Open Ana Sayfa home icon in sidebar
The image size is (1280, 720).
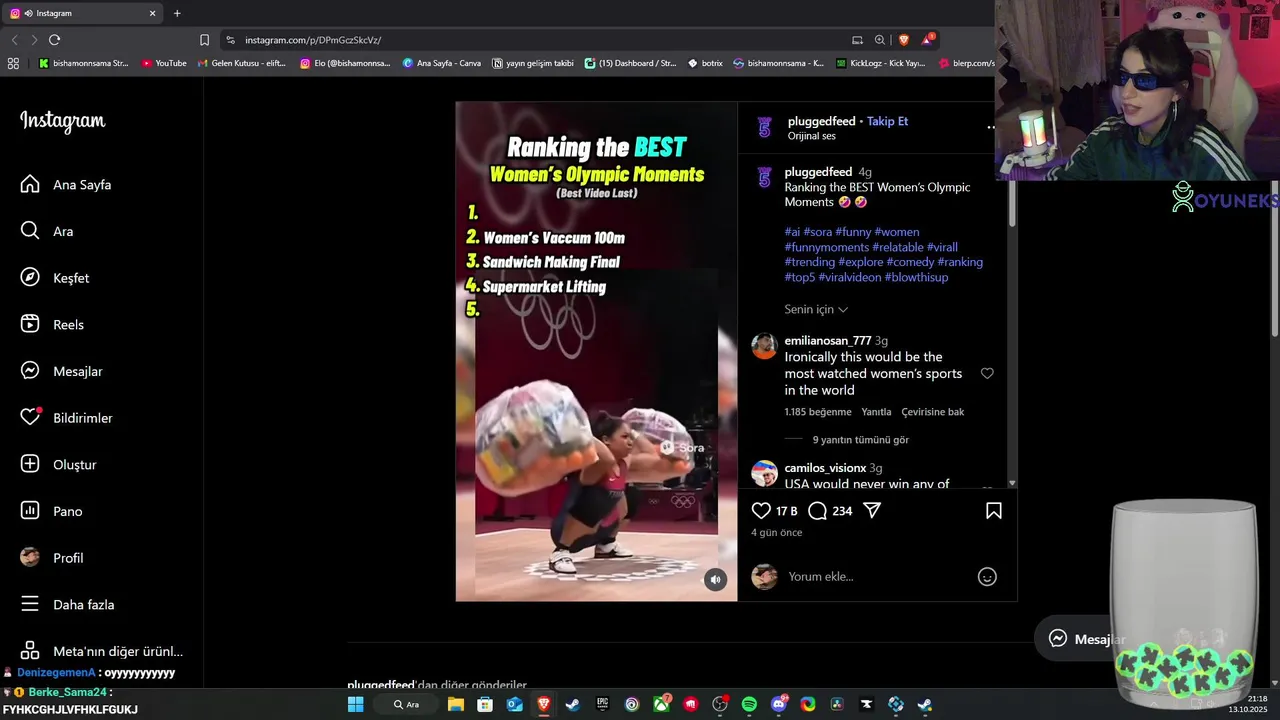30,184
